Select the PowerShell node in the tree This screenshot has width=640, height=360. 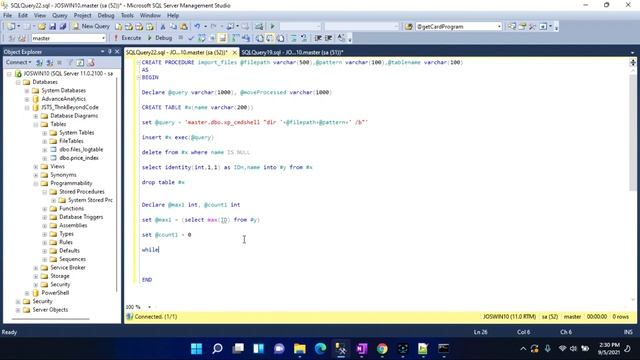[55, 293]
